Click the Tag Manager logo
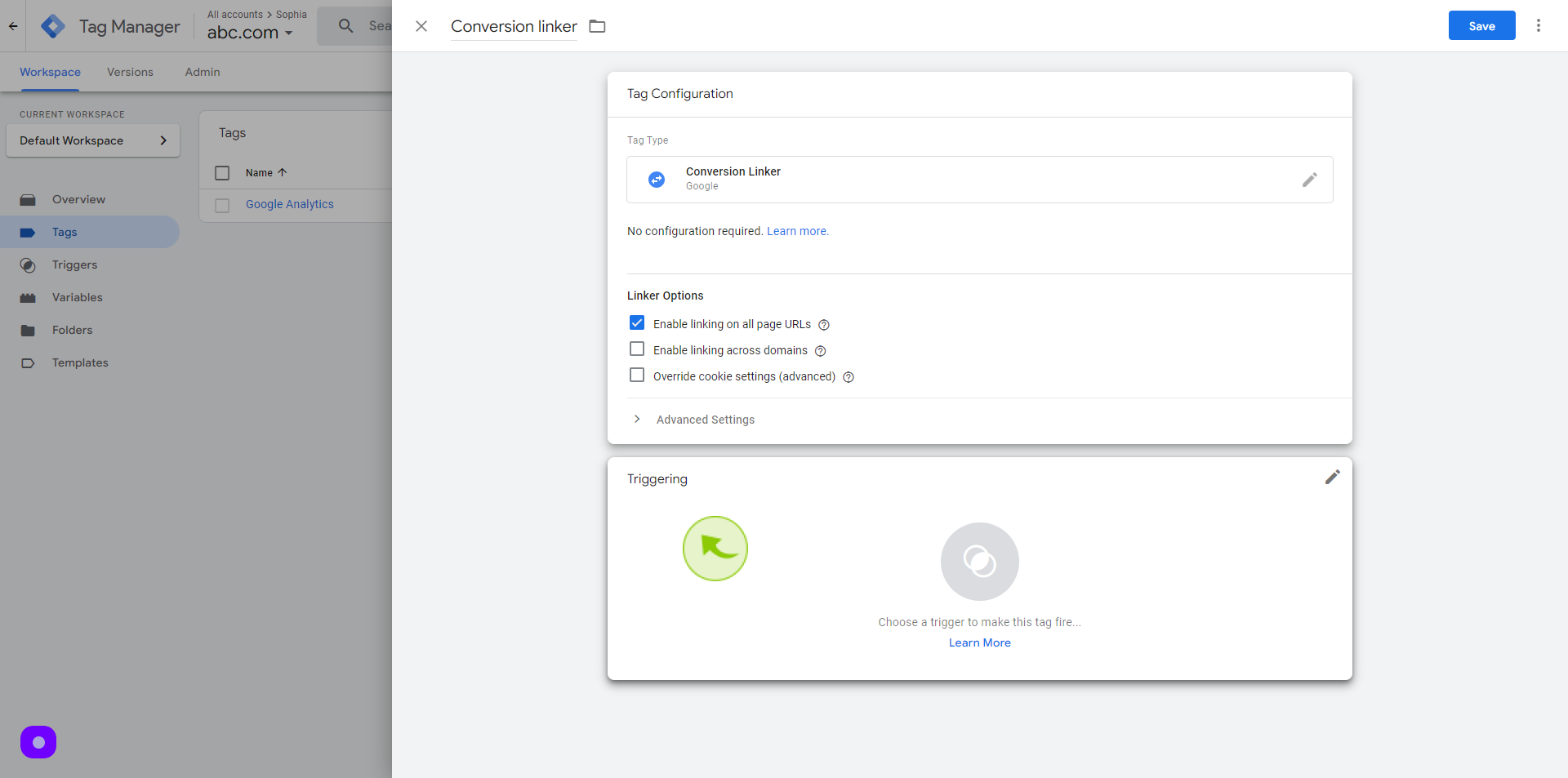 (53, 26)
